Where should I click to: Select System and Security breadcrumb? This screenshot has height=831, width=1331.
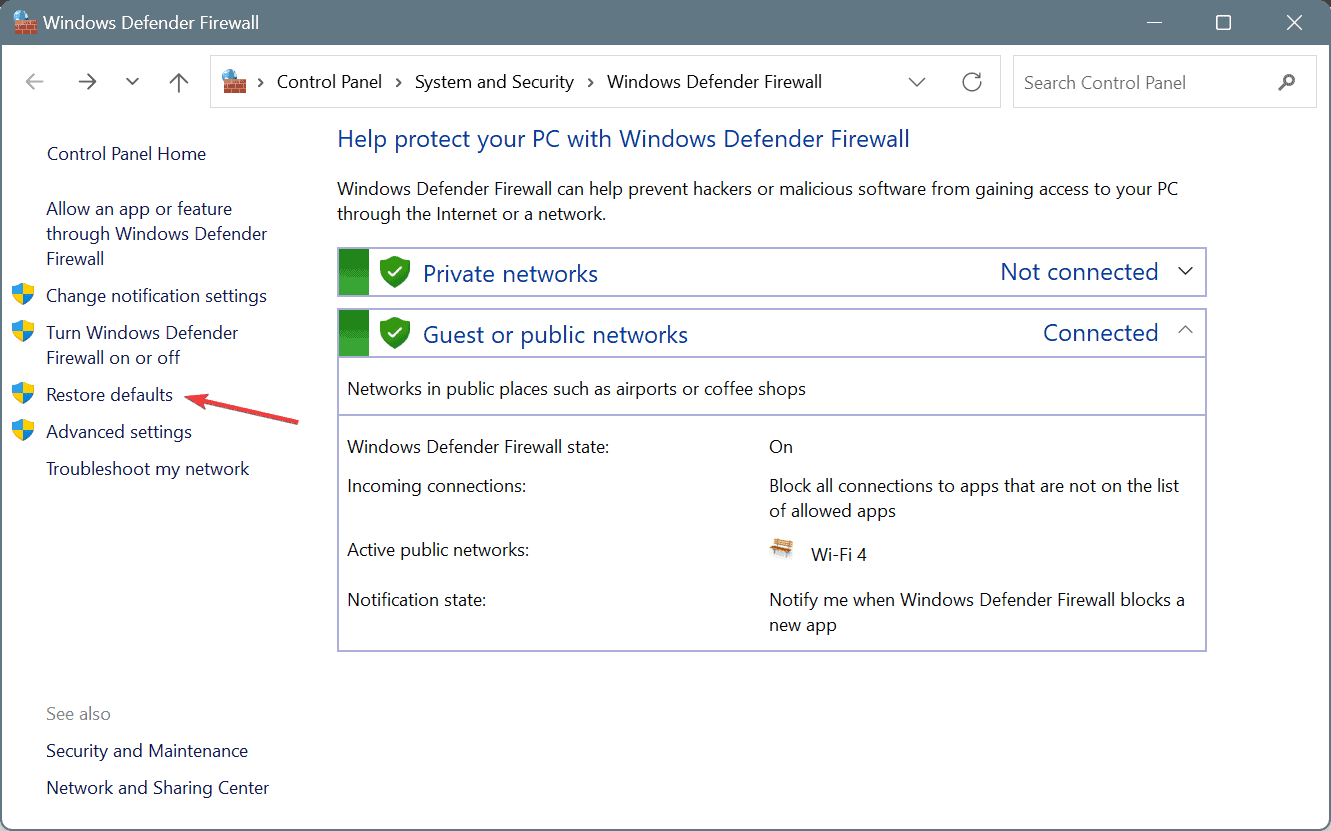click(494, 82)
